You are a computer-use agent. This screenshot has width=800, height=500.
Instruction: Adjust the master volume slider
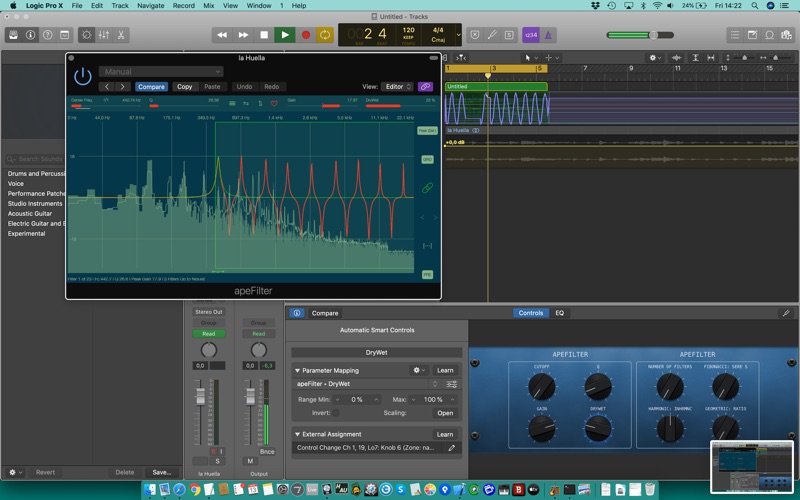(x=653, y=35)
